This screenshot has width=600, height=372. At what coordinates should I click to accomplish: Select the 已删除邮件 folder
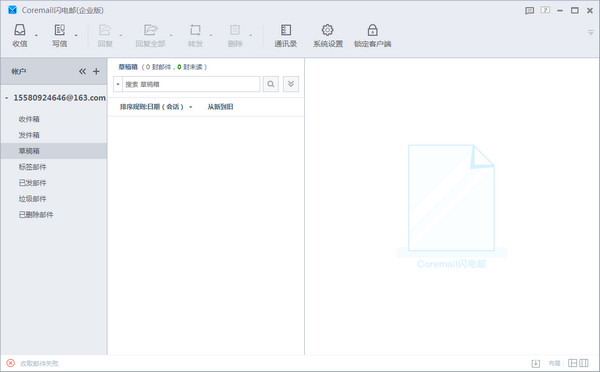[x=36, y=215]
